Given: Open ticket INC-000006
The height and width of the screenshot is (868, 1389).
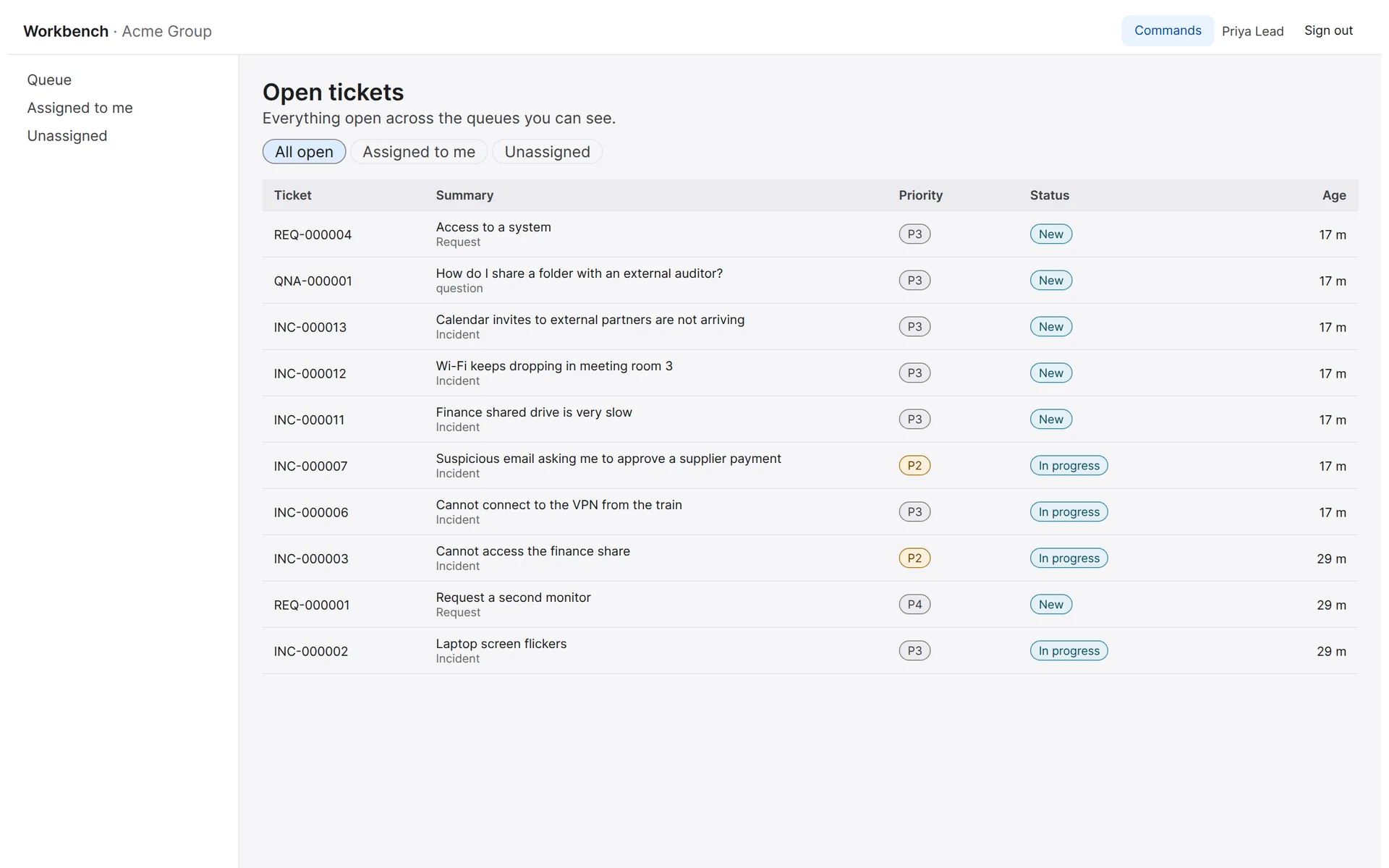Looking at the screenshot, I should (x=310, y=512).
